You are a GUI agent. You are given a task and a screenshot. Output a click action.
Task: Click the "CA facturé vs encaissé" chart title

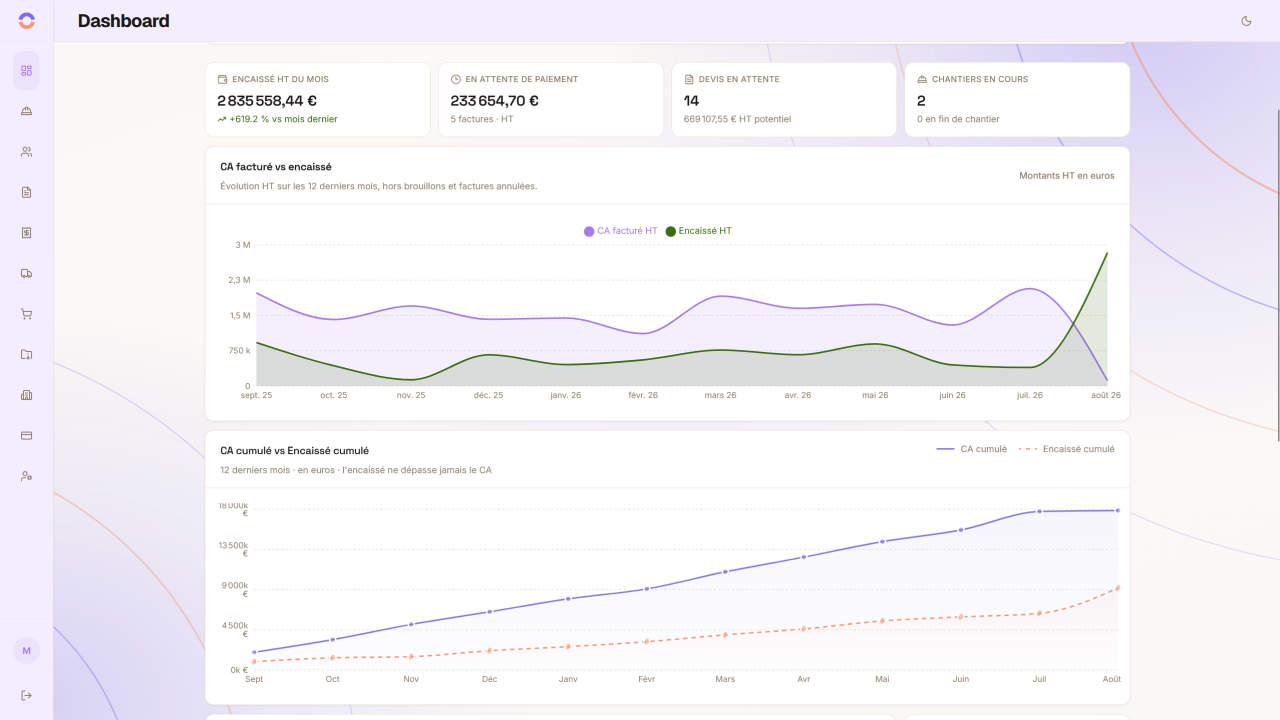pos(276,167)
